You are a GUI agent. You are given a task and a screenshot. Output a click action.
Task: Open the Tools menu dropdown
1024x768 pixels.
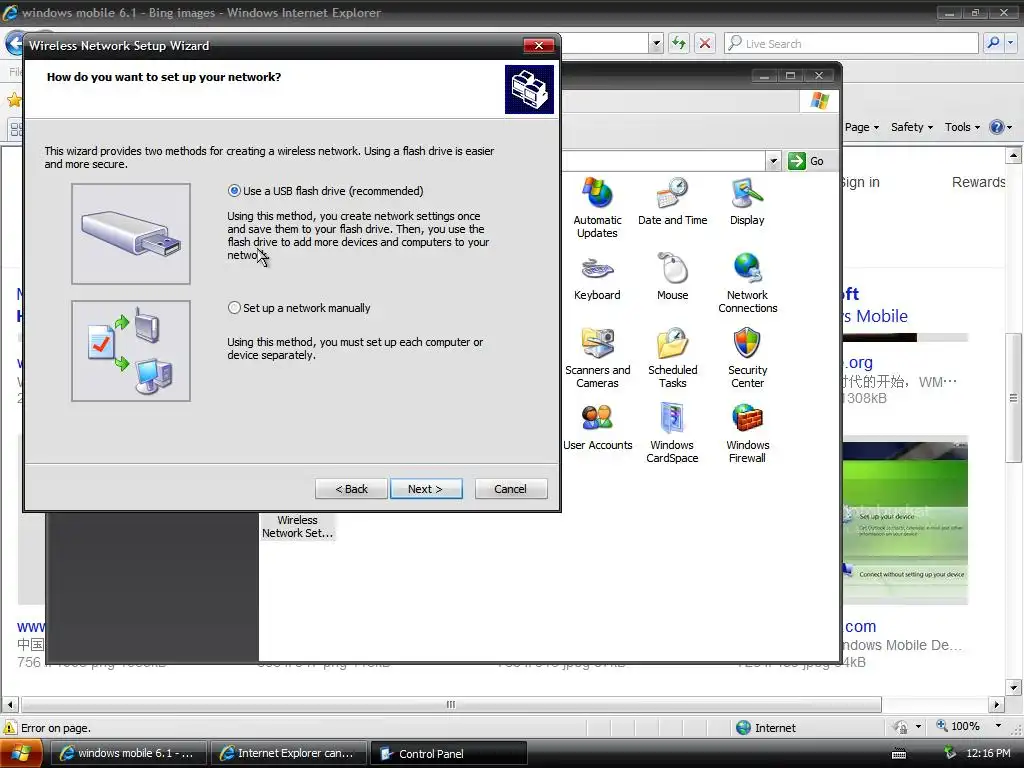click(x=962, y=127)
